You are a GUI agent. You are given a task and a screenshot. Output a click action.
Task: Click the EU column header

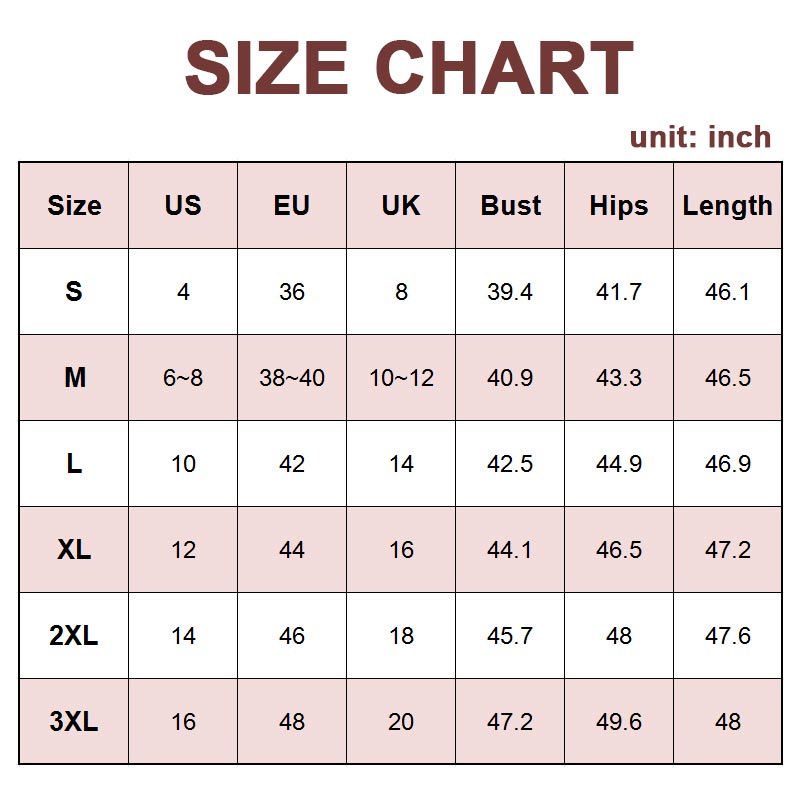[292, 206]
